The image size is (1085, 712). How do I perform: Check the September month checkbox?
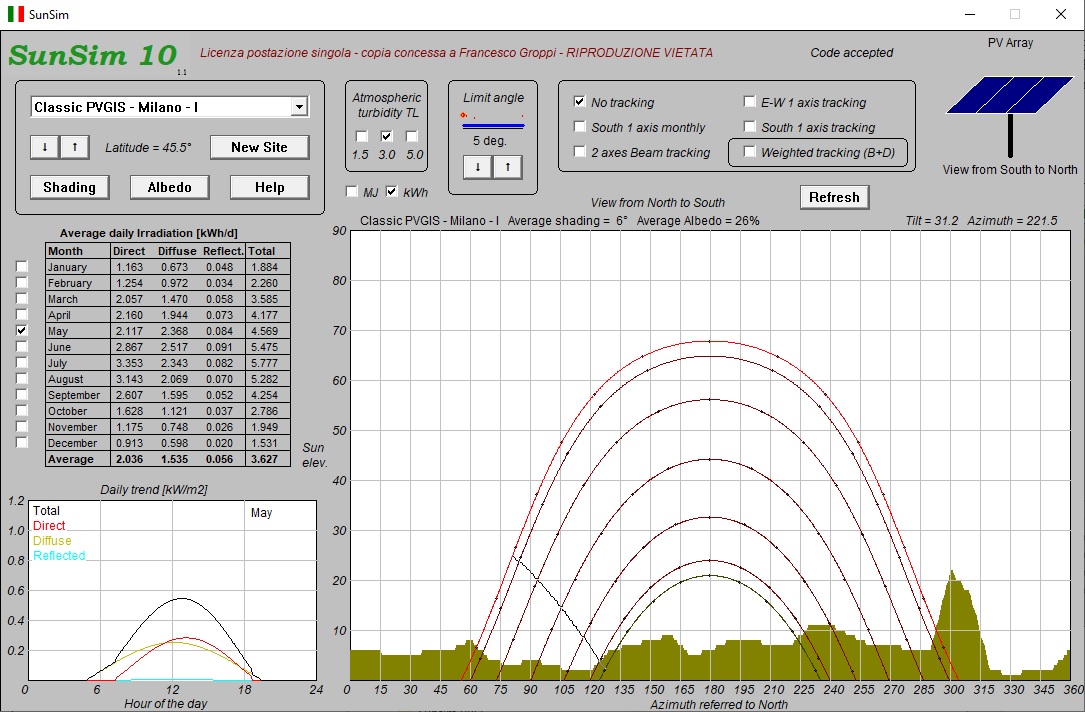(x=22, y=394)
